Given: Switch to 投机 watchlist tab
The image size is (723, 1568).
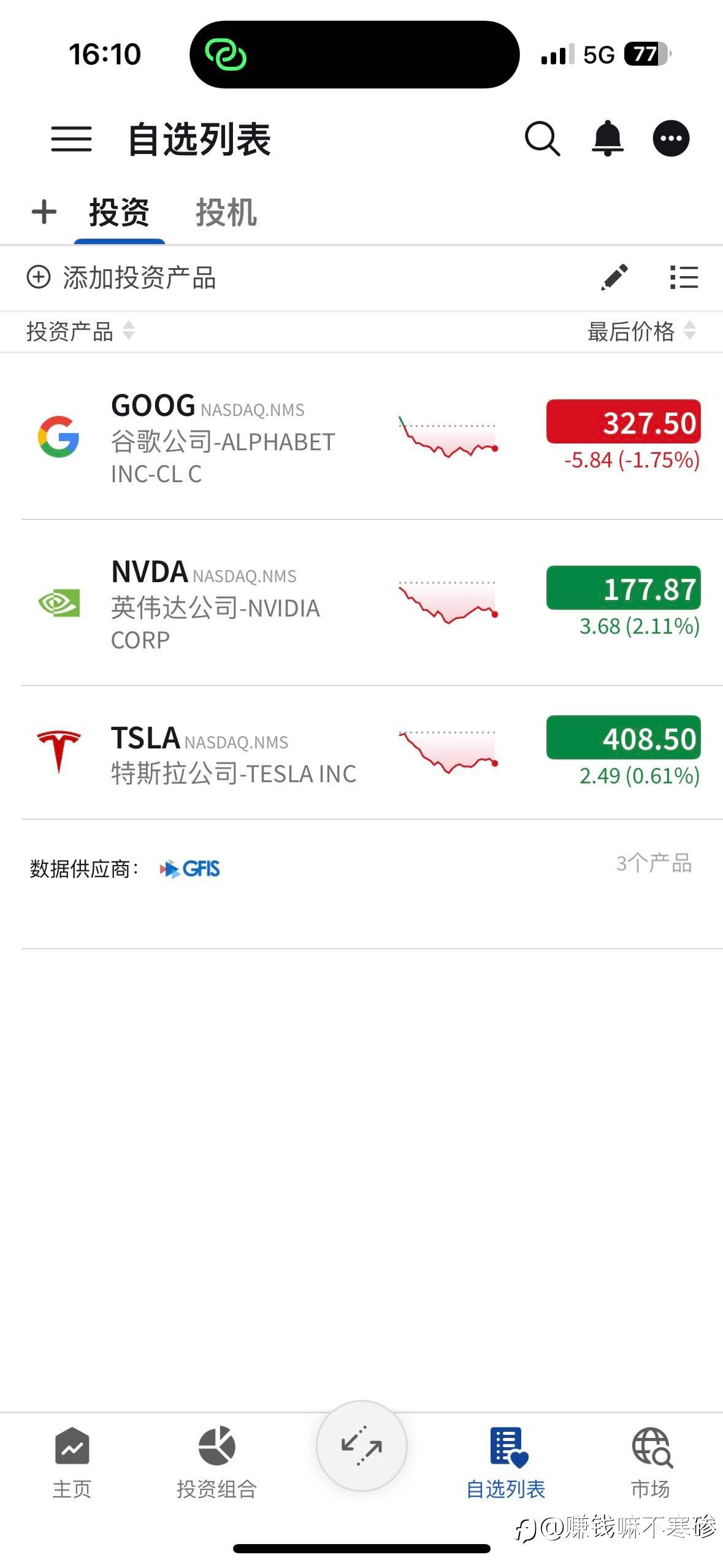Looking at the screenshot, I should [x=226, y=213].
